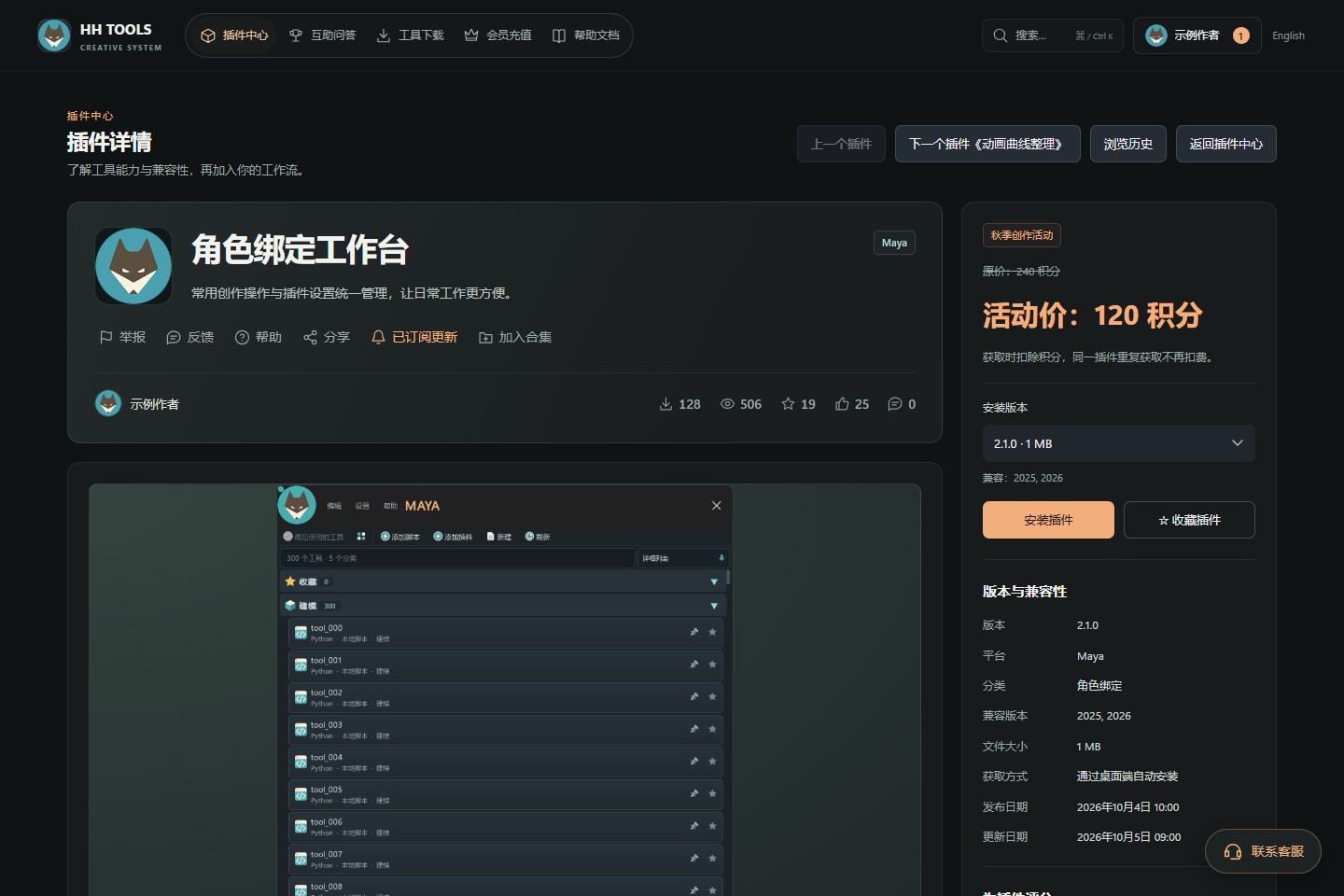Open 帮助文档 from the top navigation

586,35
